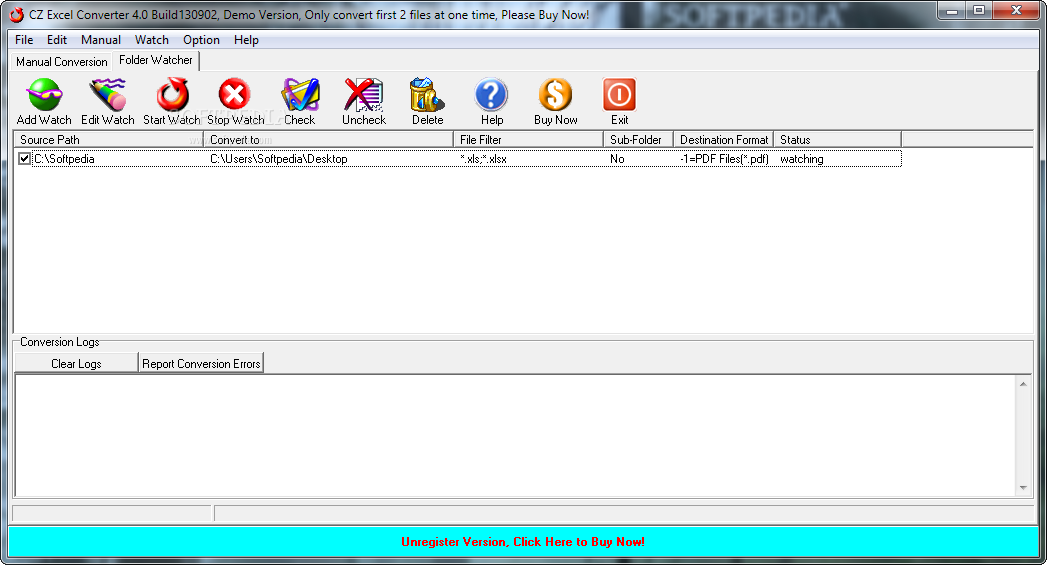Click the File Filter column header
The height and width of the screenshot is (565, 1047).
point(528,140)
